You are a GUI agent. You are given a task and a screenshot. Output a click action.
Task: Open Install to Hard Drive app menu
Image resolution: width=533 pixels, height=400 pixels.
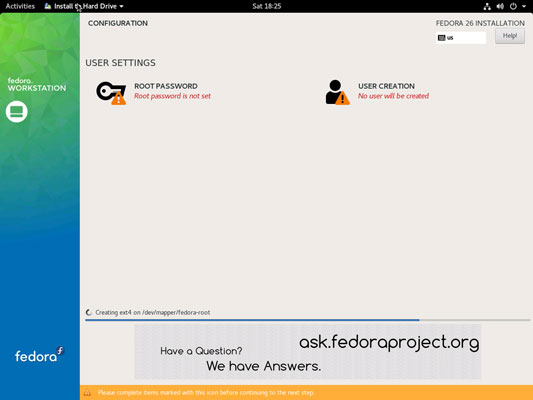(84, 6)
